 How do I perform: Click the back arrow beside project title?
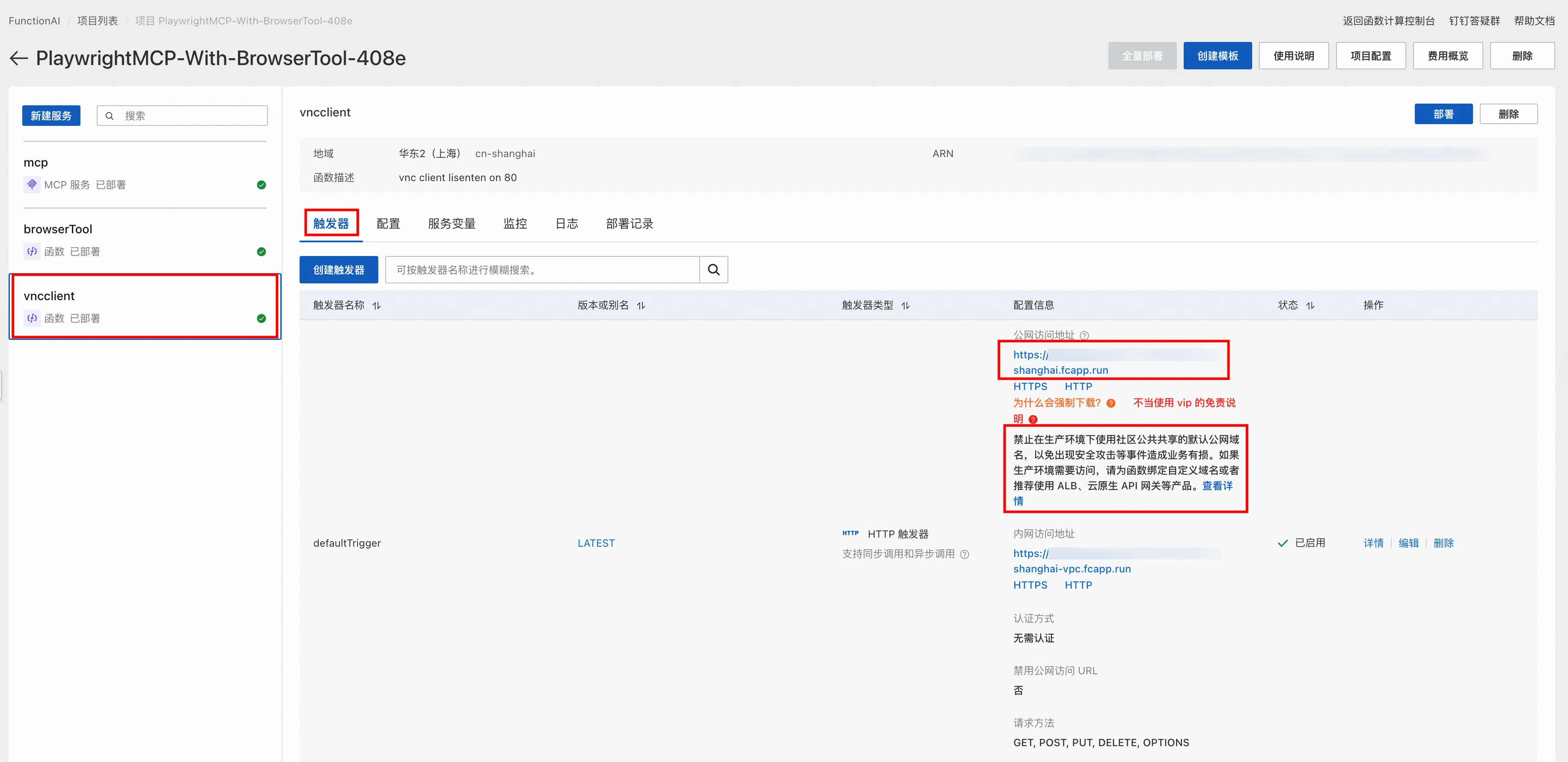[x=18, y=58]
